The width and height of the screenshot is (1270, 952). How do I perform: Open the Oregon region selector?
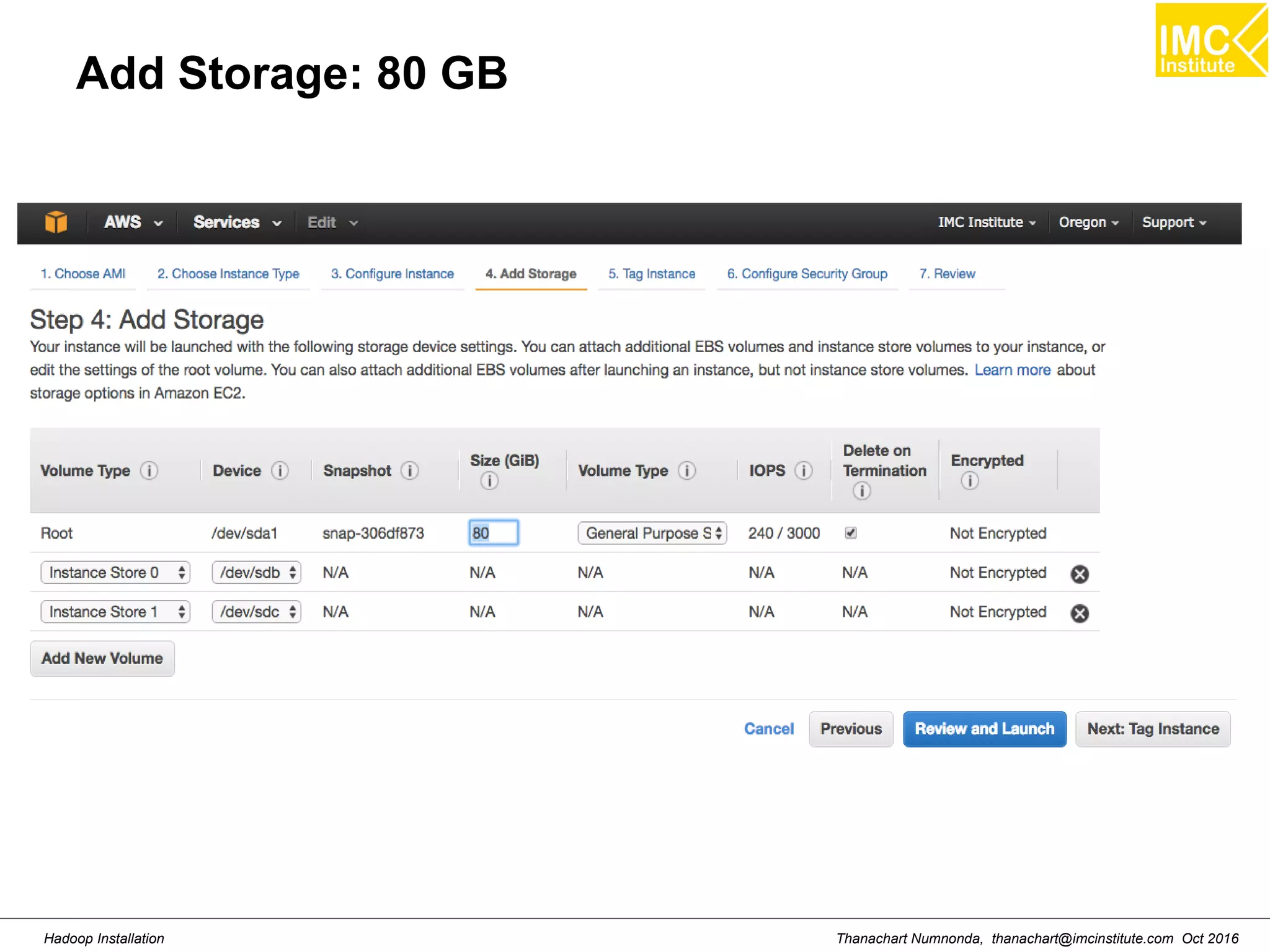[x=1088, y=222]
